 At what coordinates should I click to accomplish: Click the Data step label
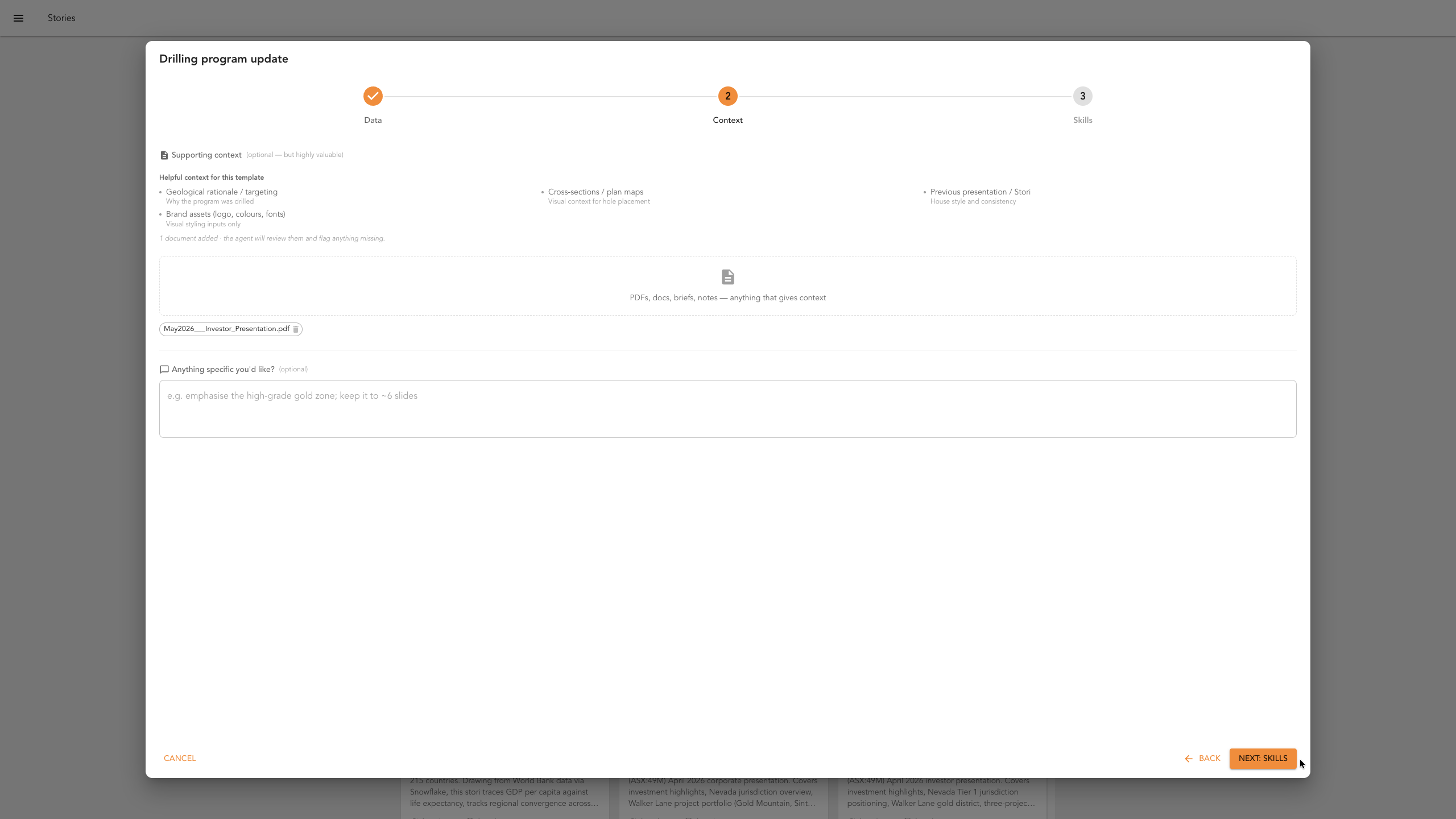[373, 120]
